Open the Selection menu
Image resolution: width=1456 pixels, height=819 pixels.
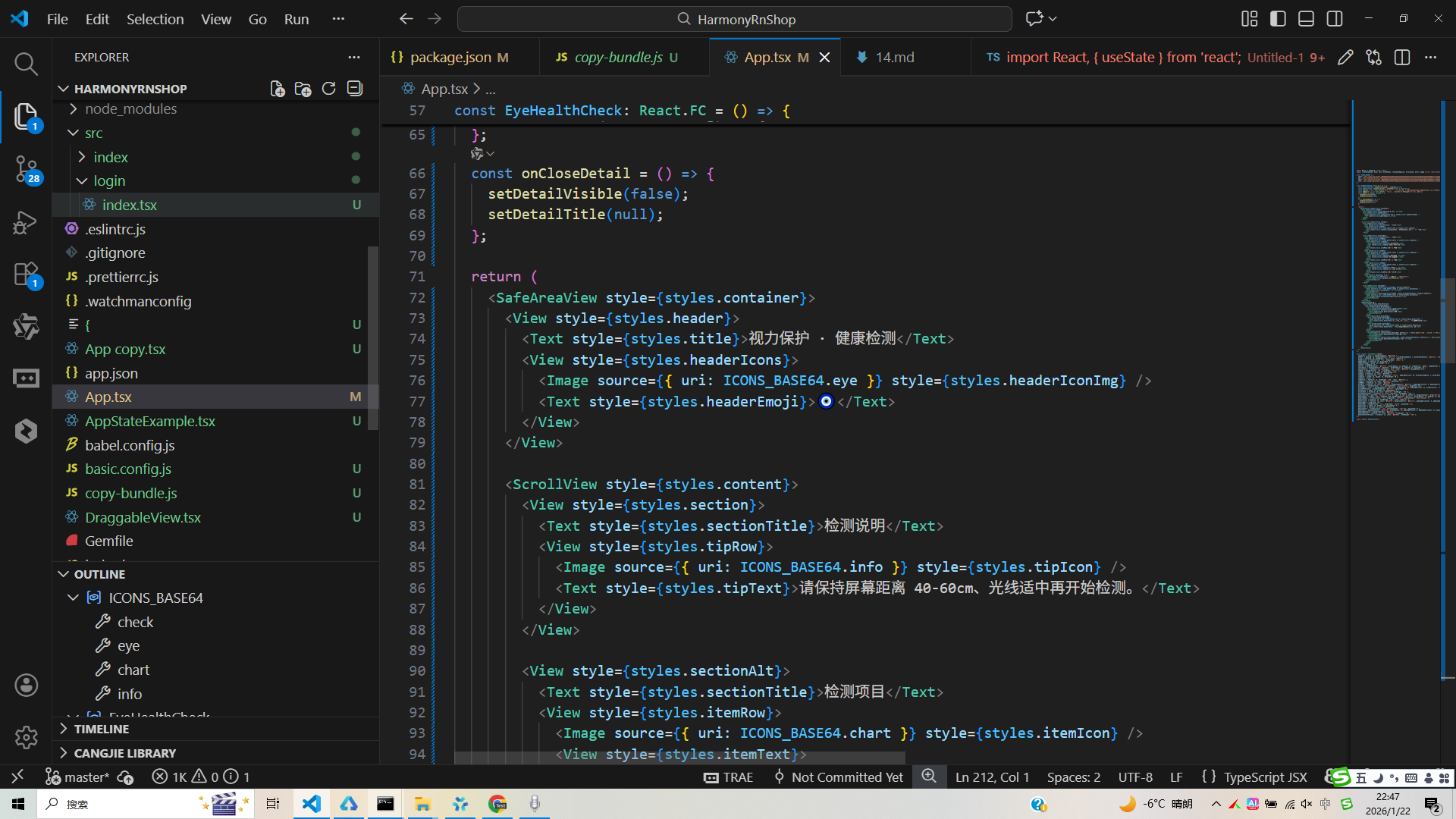coord(155,19)
